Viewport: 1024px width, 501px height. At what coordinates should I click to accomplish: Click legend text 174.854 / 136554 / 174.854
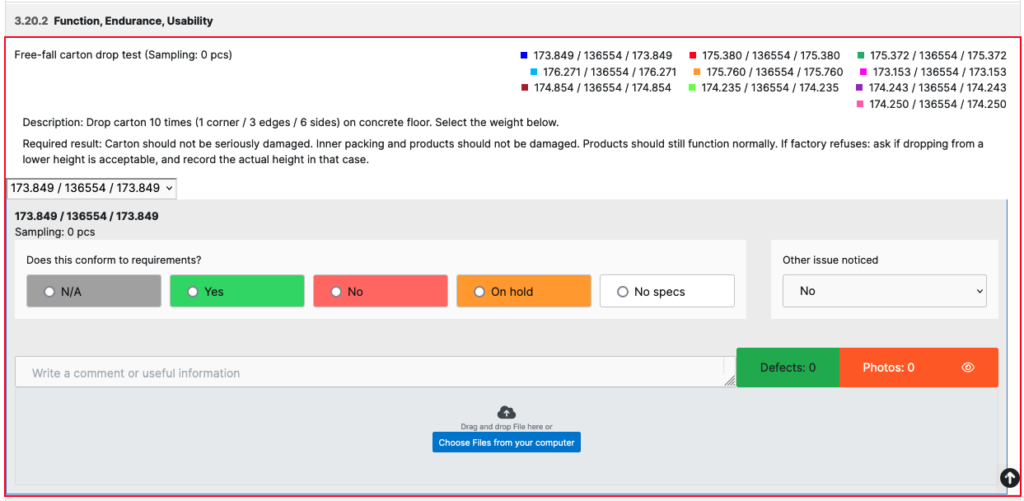point(602,88)
